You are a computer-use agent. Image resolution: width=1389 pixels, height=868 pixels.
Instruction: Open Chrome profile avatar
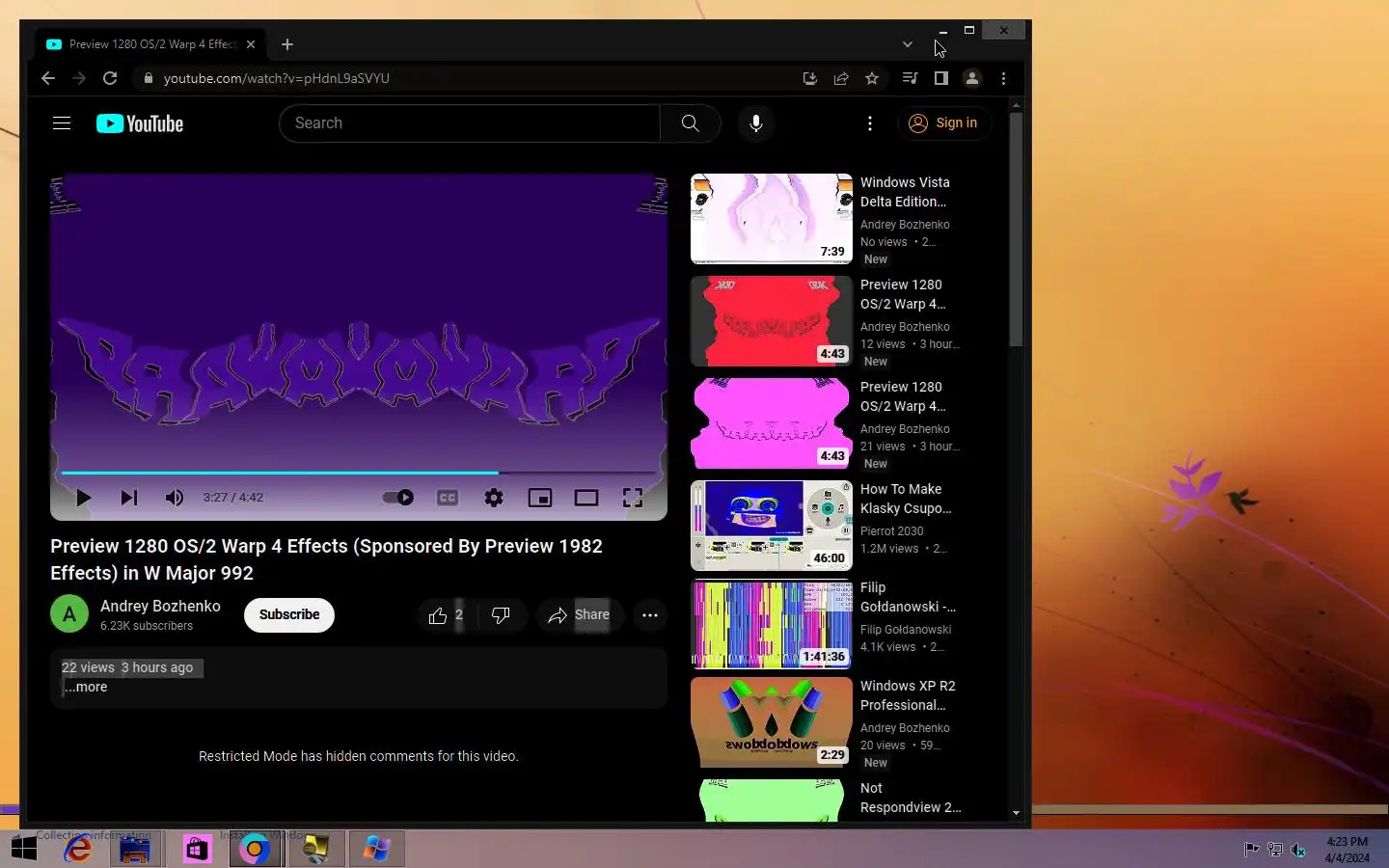coord(972,78)
